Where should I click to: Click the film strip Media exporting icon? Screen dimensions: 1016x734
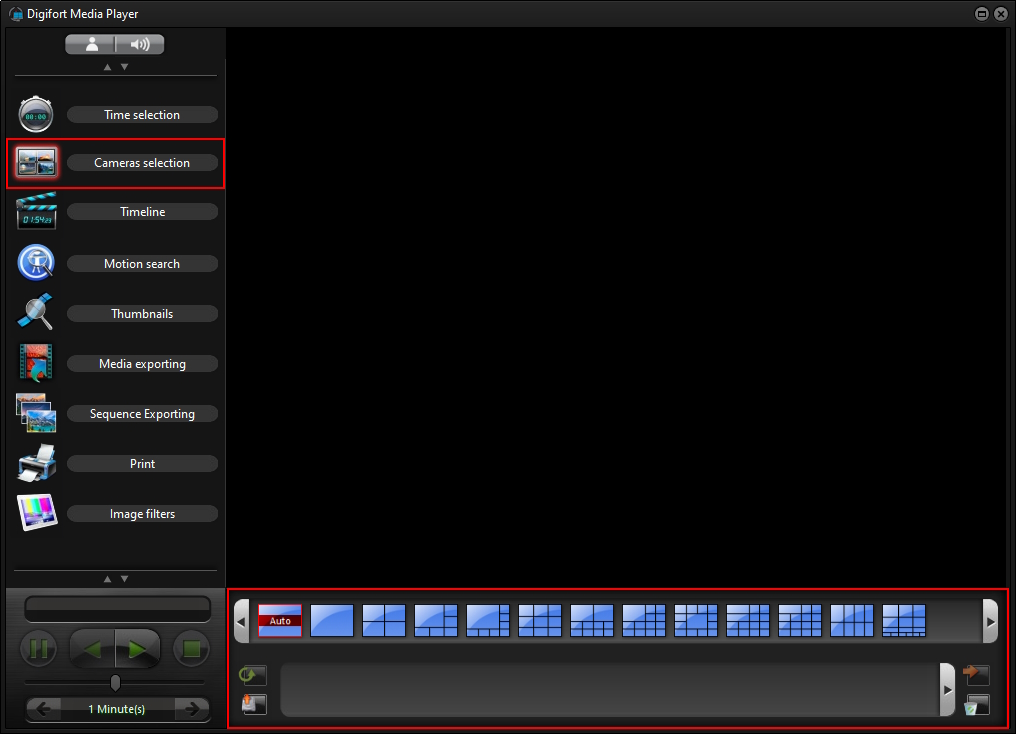click(36, 362)
